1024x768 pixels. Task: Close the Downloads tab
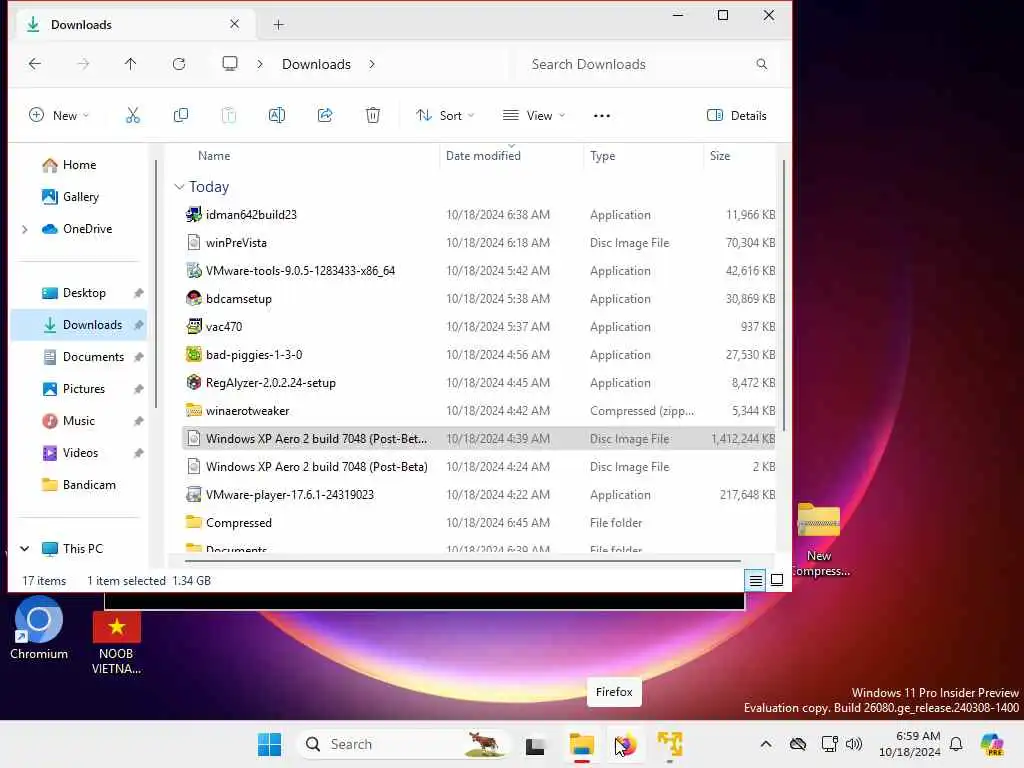tap(234, 24)
